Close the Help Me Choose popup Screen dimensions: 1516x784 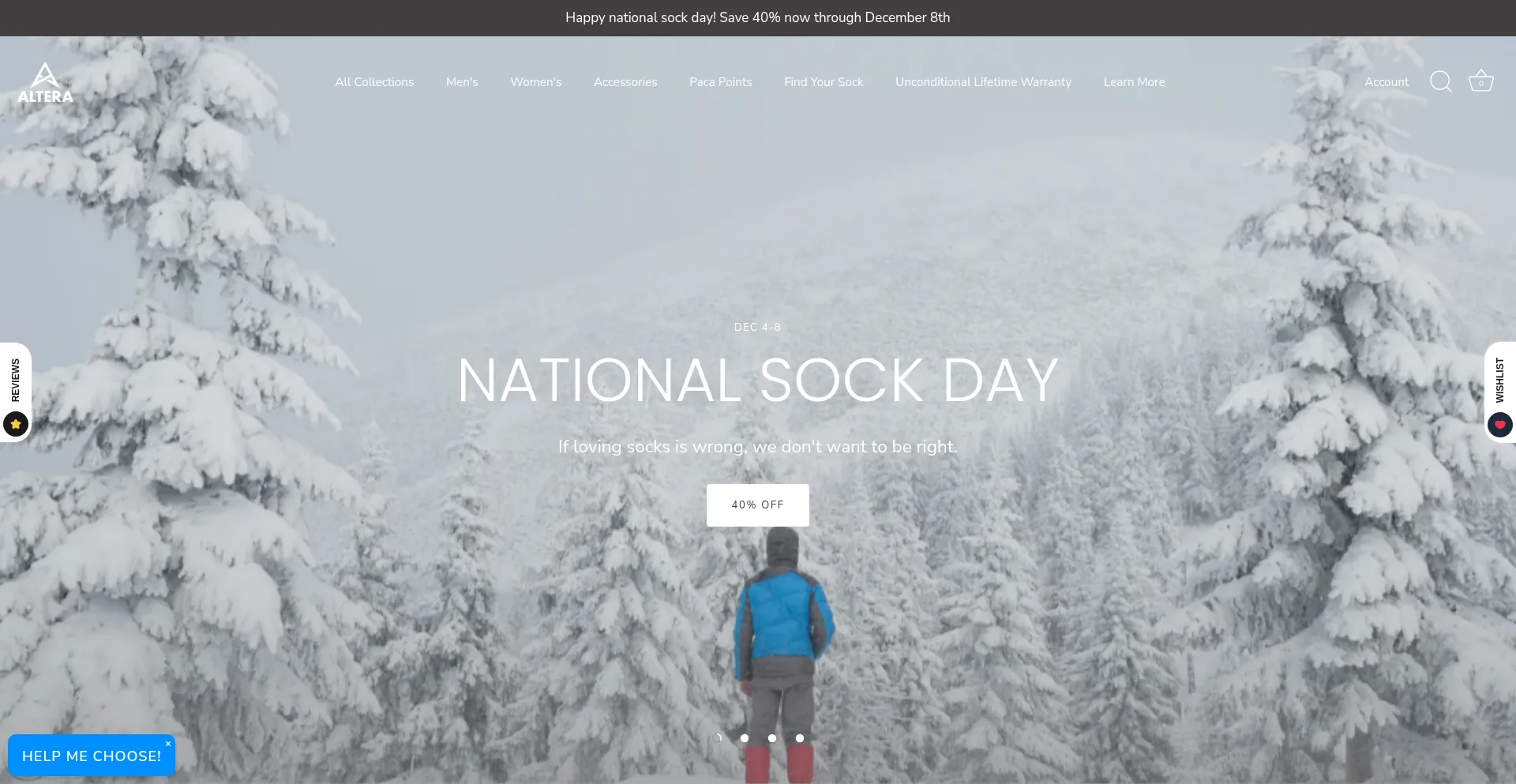tap(168, 744)
